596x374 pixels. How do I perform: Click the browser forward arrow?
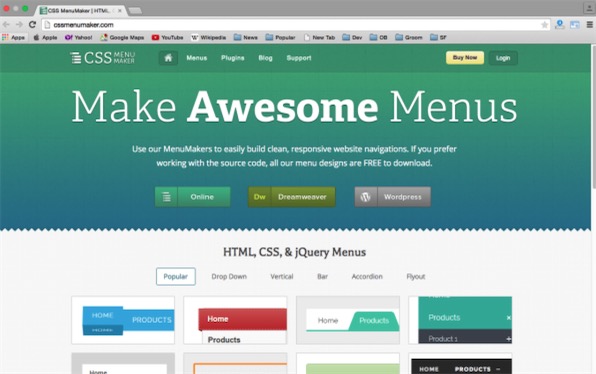[x=19, y=25]
